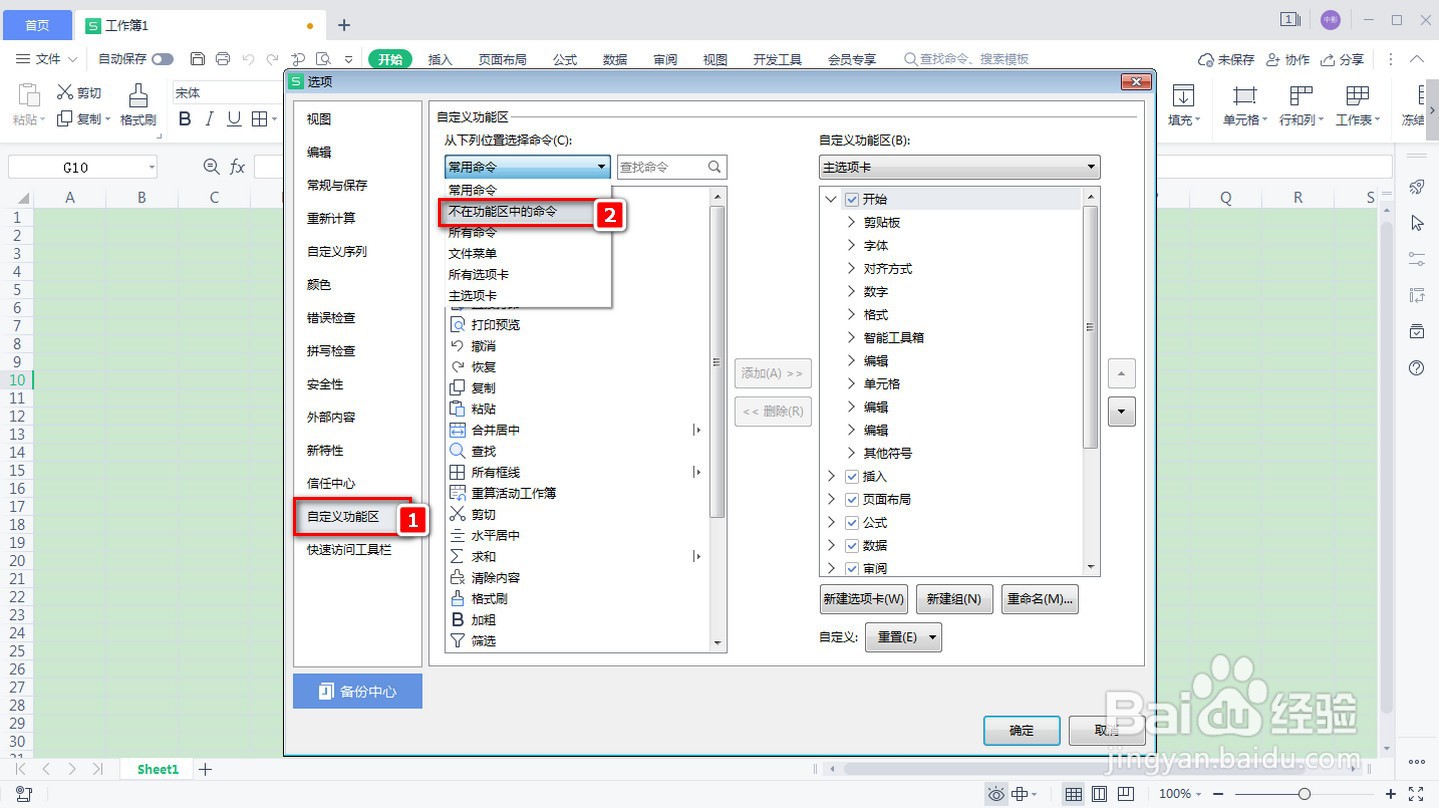Open the help icon in the right sidebar
Viewport: 1439px width, 808px height.
coord(1417,368)
